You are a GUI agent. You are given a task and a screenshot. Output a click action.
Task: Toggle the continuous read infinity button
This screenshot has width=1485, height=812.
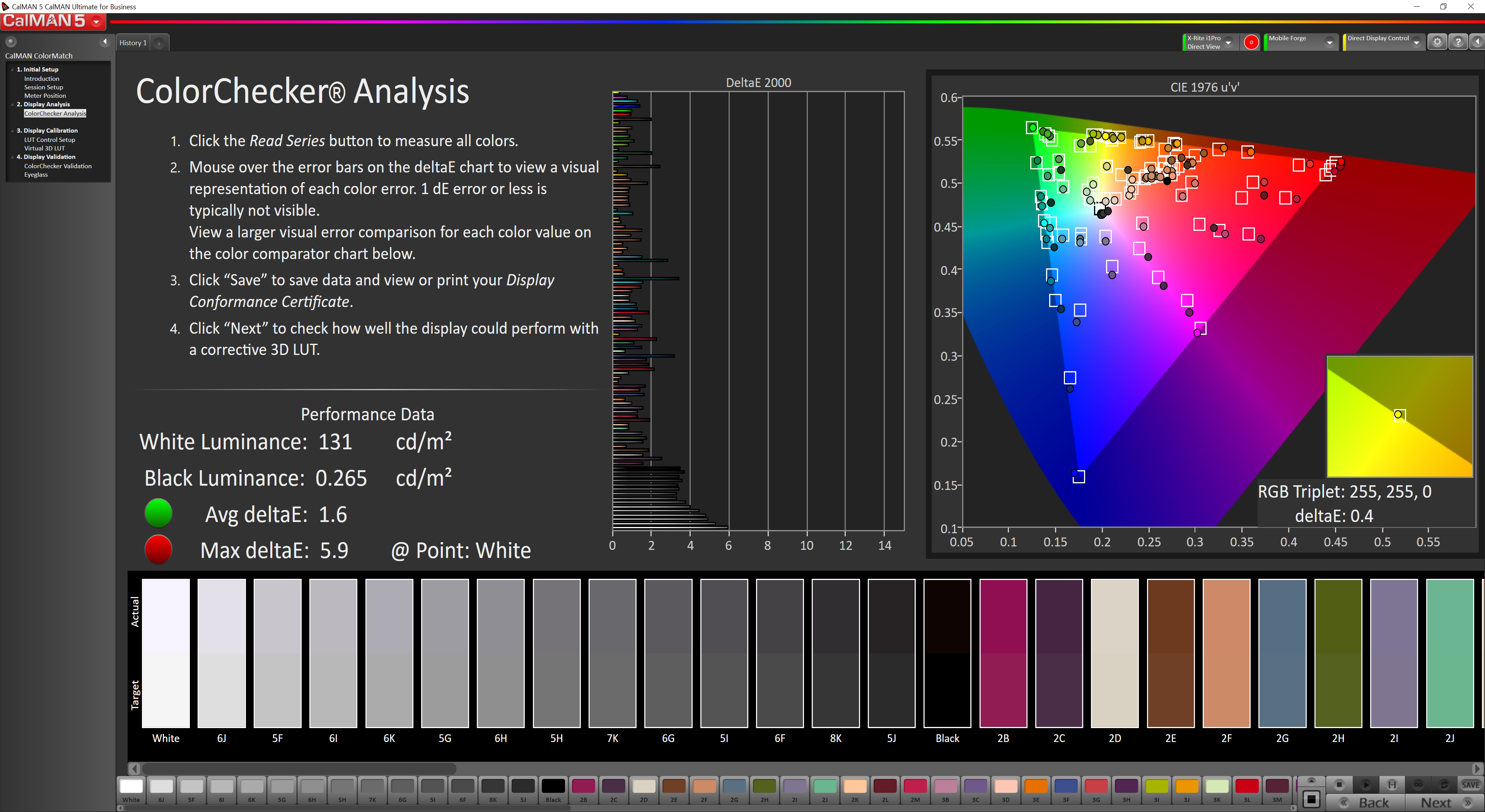click(1418, 784)
